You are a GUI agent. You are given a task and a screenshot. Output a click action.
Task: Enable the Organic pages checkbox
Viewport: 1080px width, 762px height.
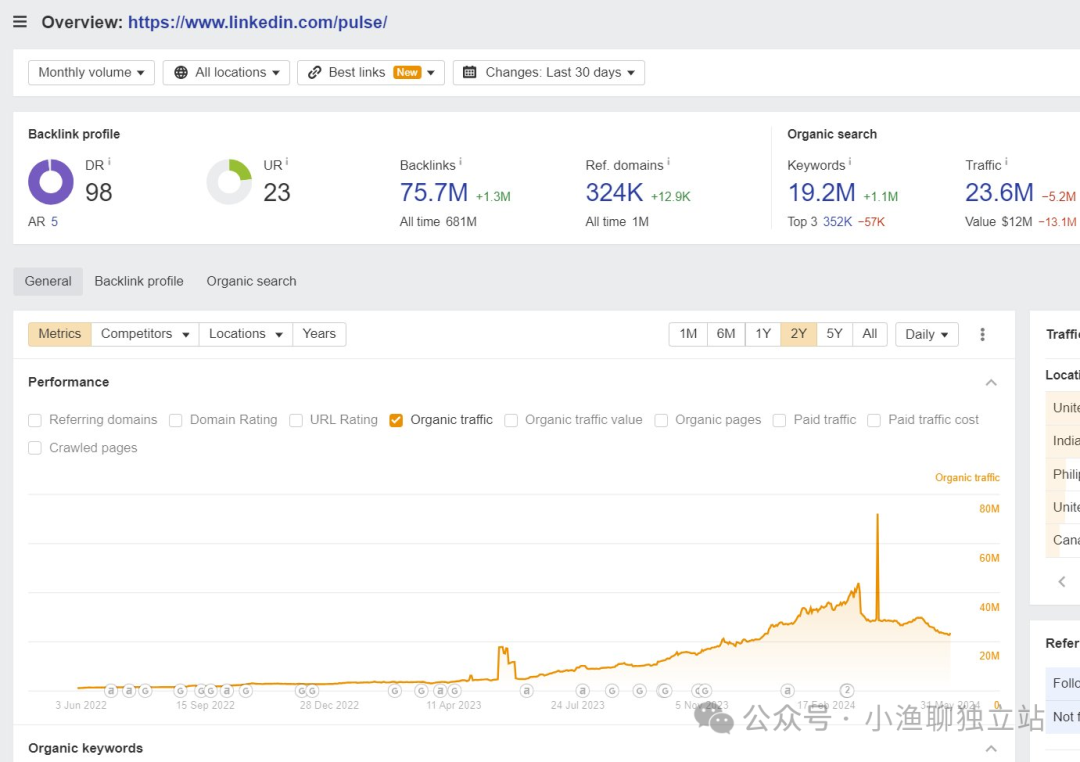pyautogui.click(x=661, y=420)
